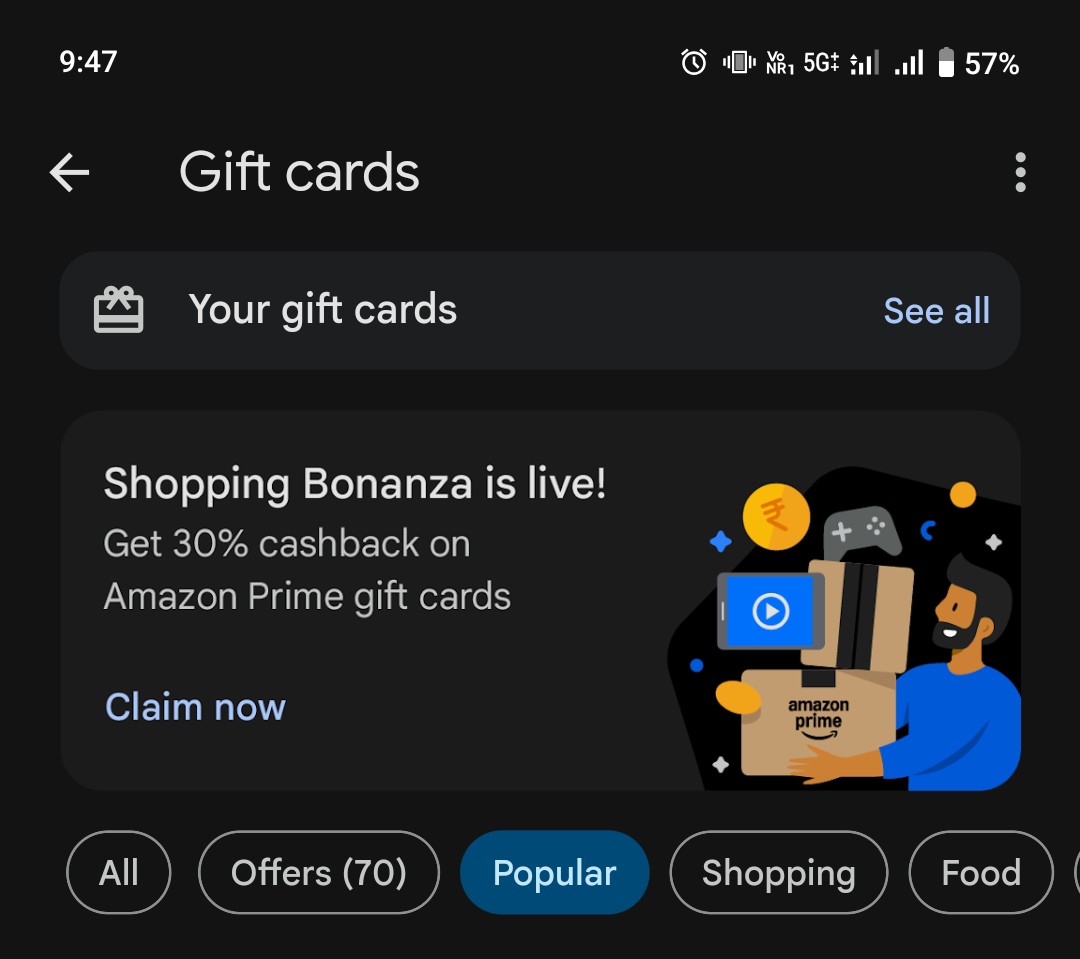Select the Shopping category chip
Screen dimensions: 1080x959
(779, 872)
